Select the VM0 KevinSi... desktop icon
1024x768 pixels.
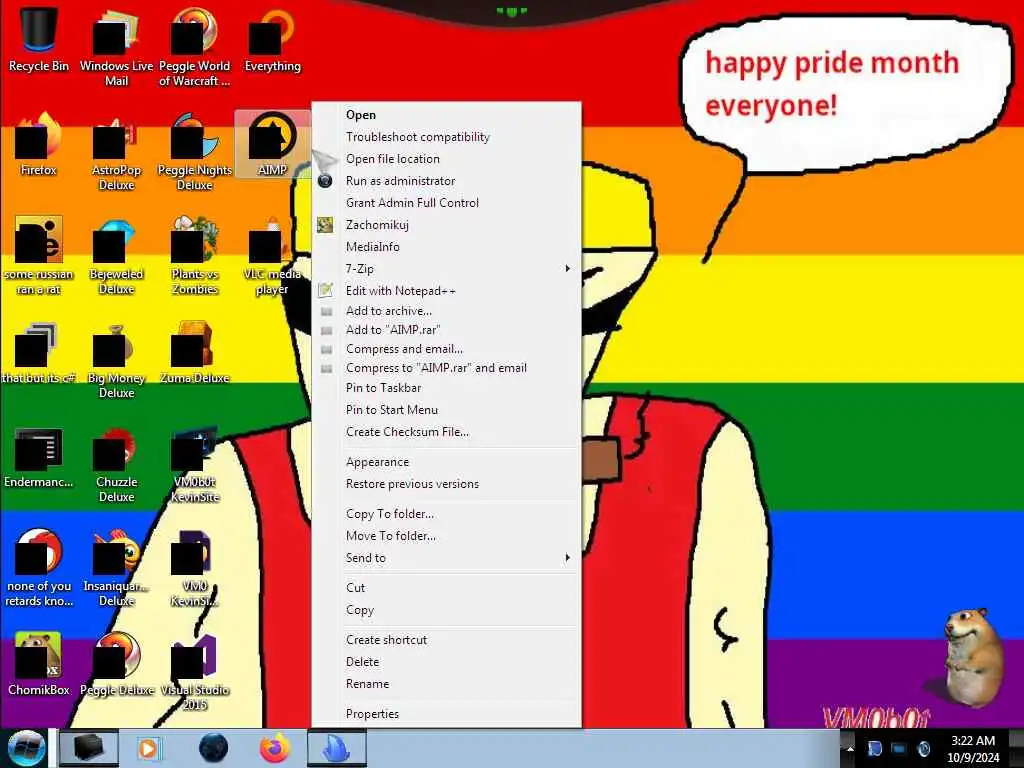(195, 568)
